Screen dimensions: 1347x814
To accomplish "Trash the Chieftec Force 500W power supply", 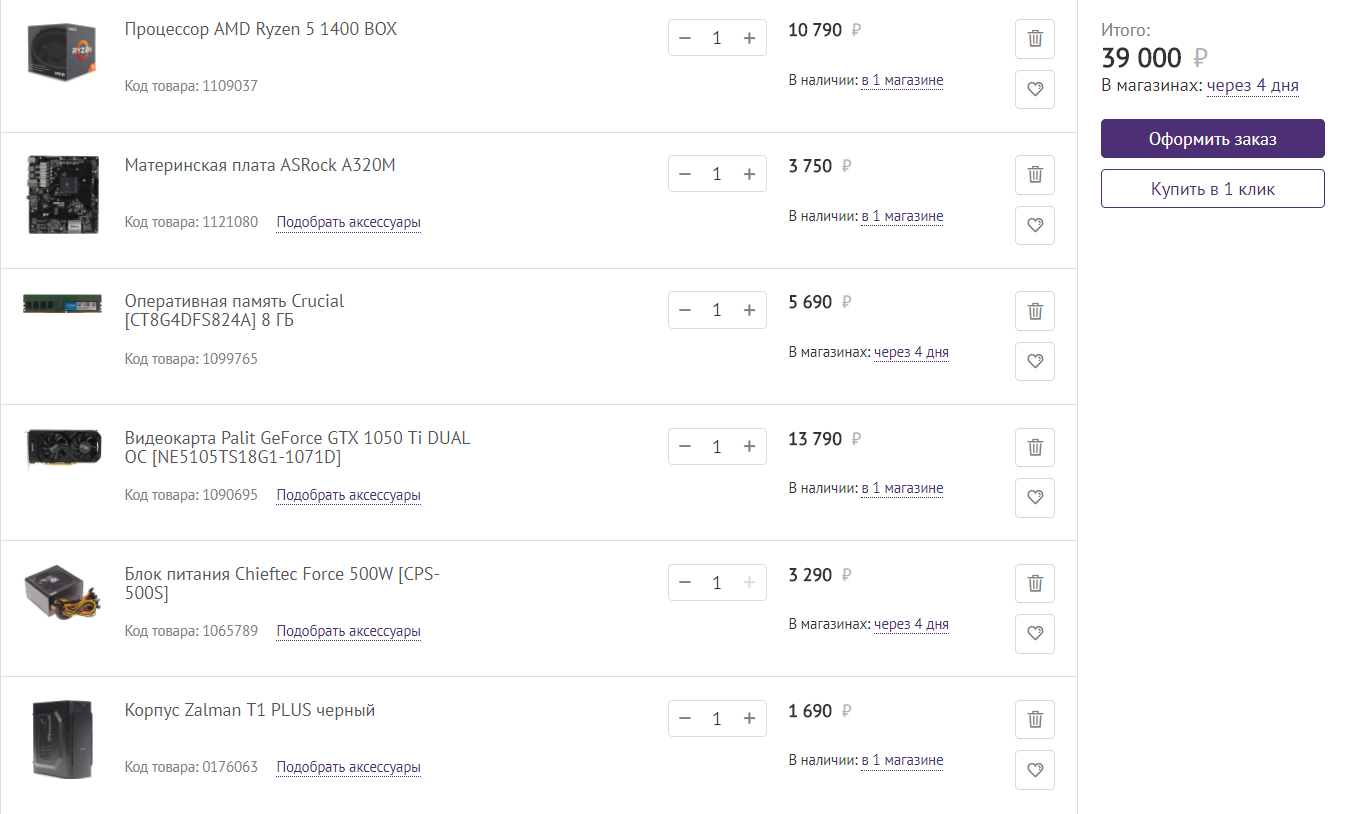I will coord(1035,583).
